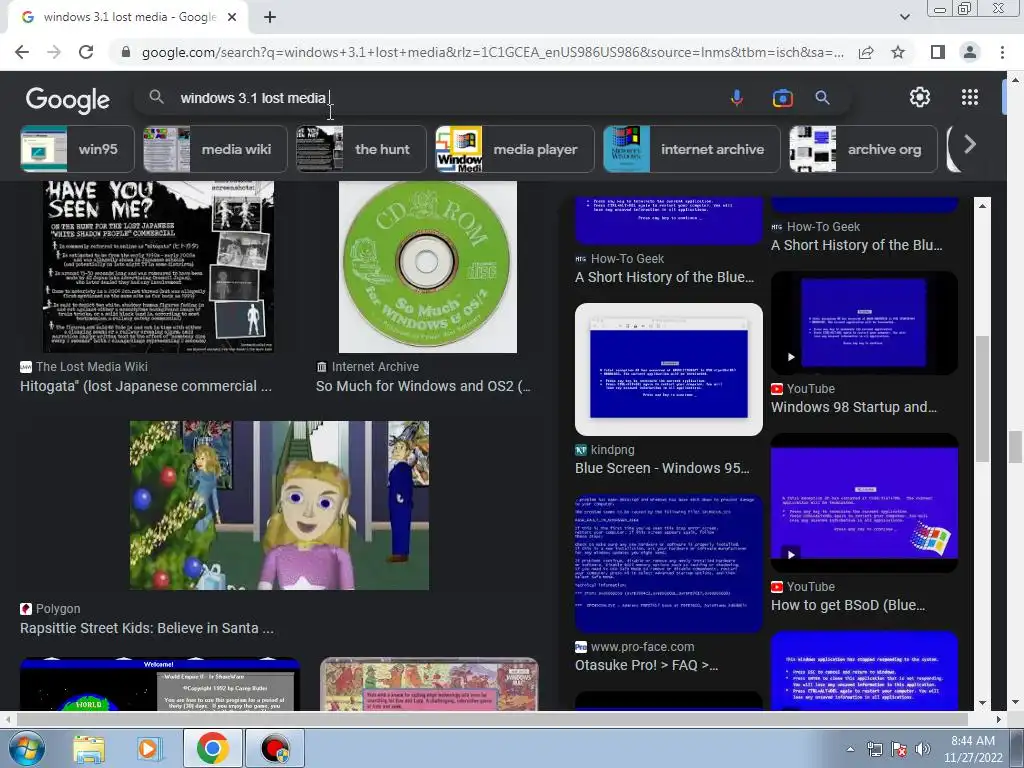The image size is (1024, 768).
Task: Select the media player filter chip
Action: [x=515, y=149]
